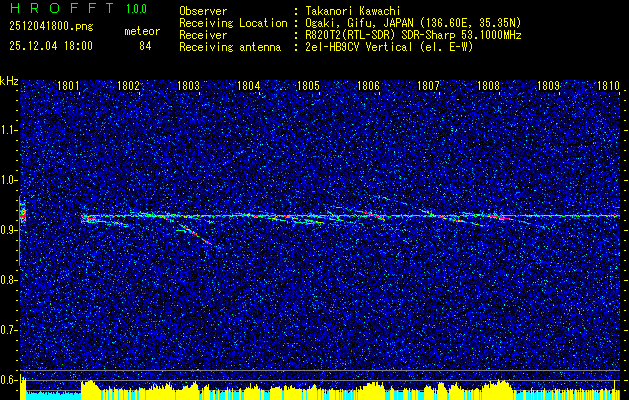
Task: Click the 0.9 kHz axis label
Action: tap(7, 230)
